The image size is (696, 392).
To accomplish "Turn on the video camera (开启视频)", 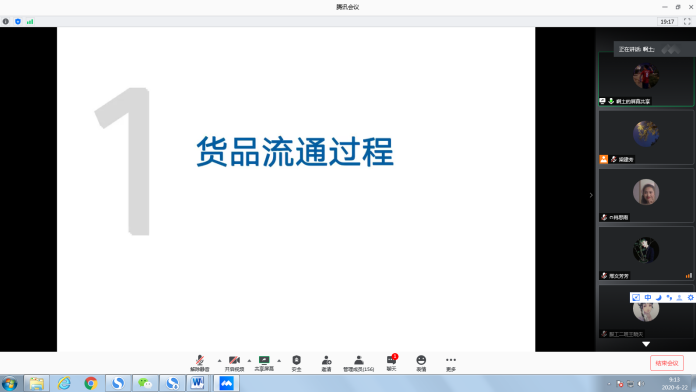I will (234, 363).
